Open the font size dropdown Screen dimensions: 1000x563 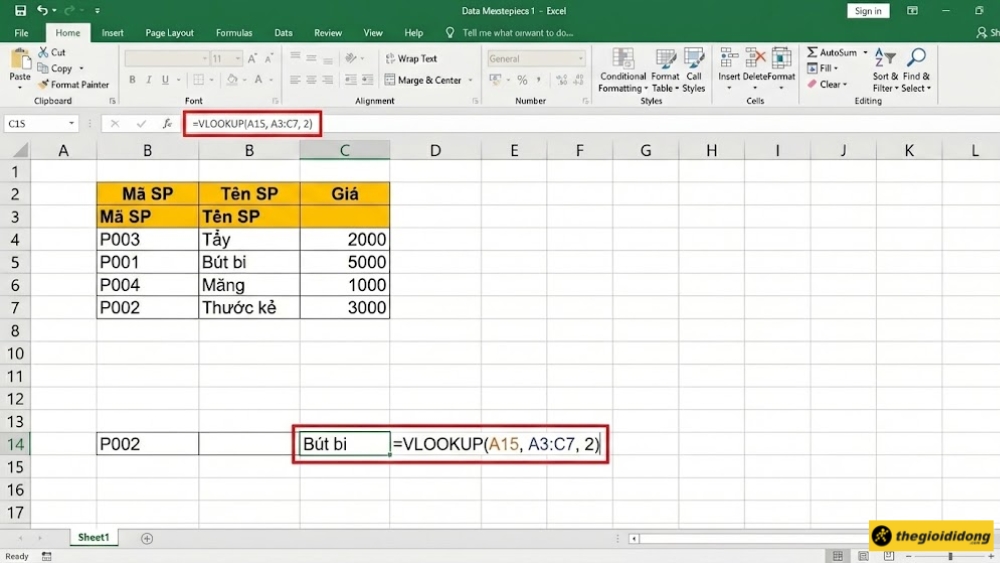click(238, 59)
